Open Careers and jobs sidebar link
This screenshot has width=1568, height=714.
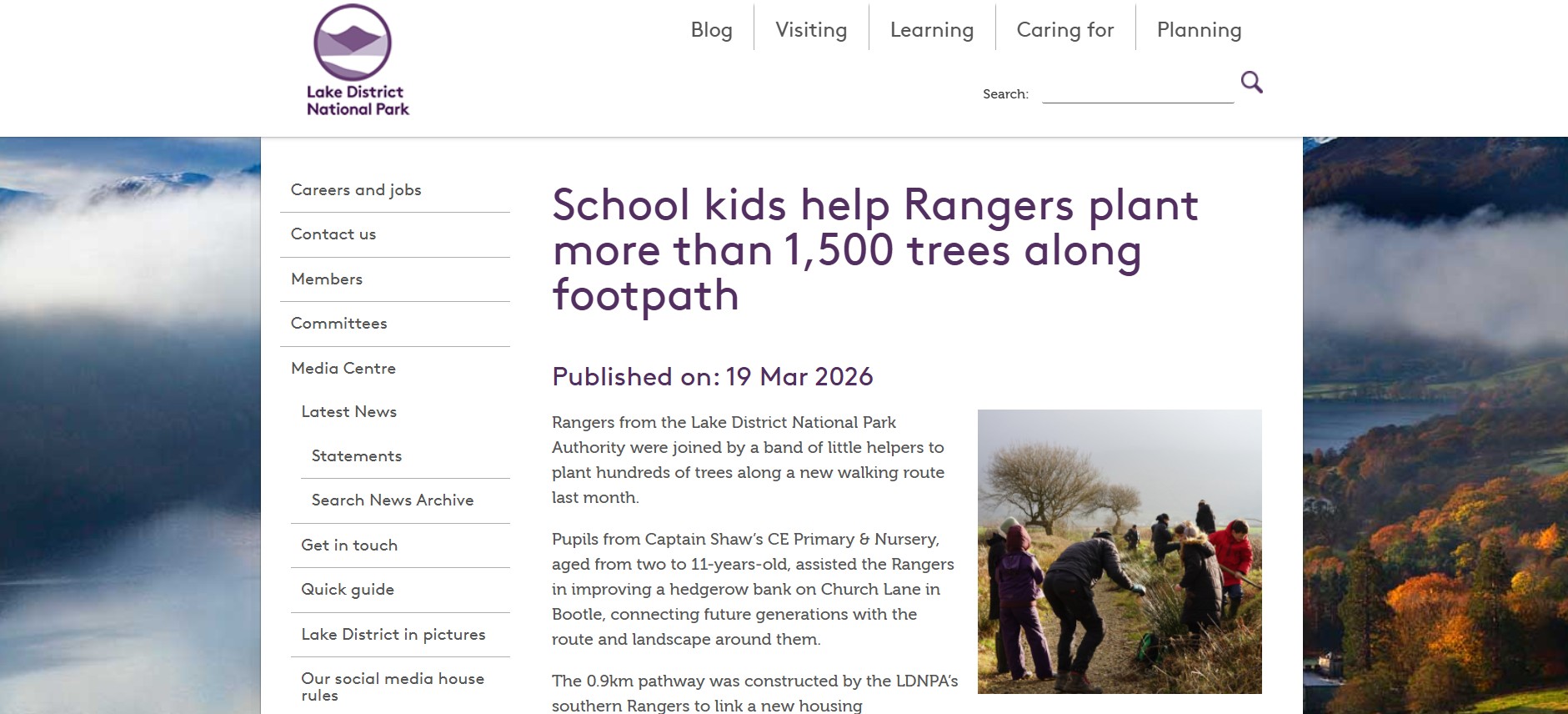click(356, 190)
